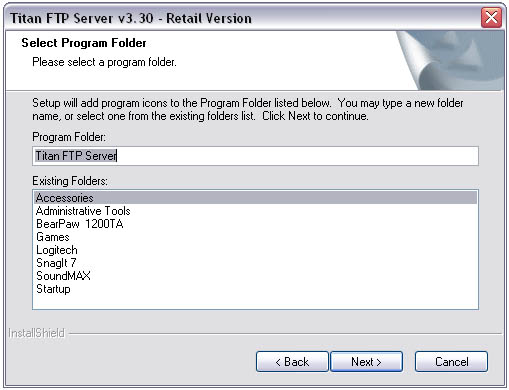Click the Next button to continue
Image resolution: width=509 pixels, height=390 pixels.
click(366, 362)
